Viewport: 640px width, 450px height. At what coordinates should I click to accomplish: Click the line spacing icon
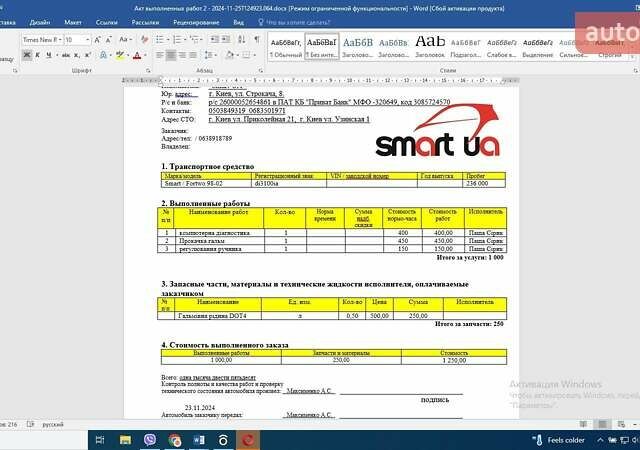pos(209,55)
